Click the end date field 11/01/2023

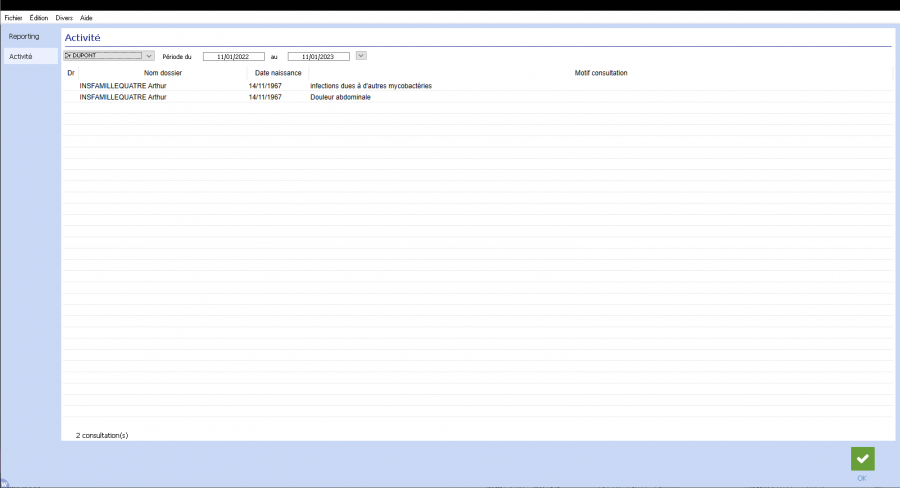click(x=319, y=56)
